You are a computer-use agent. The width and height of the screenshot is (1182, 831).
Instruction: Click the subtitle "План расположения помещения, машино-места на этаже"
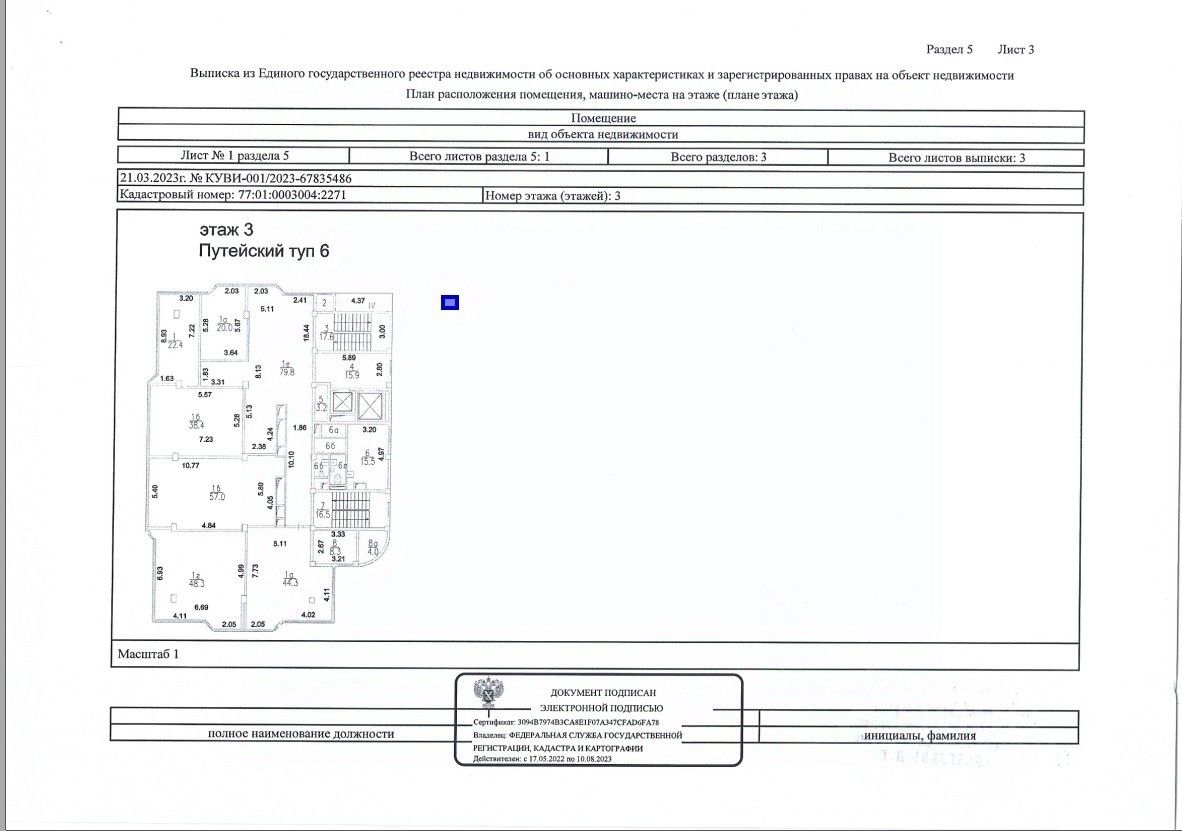[602, 94]
